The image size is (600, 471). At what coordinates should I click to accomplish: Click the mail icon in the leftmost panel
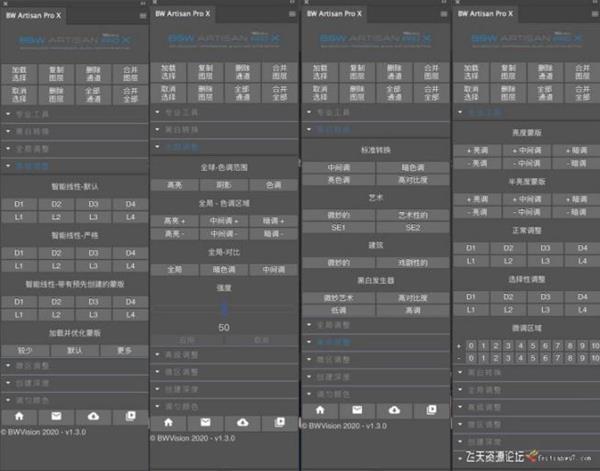coord(56,415)
